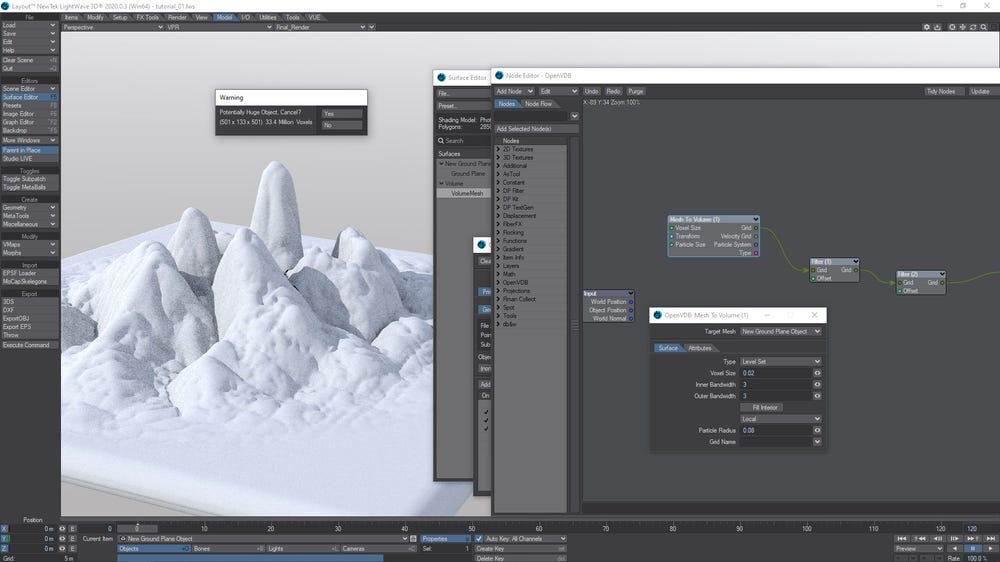Click the pause playback button
Viewport: 1000px width, 562px height.
coord(972,549)
